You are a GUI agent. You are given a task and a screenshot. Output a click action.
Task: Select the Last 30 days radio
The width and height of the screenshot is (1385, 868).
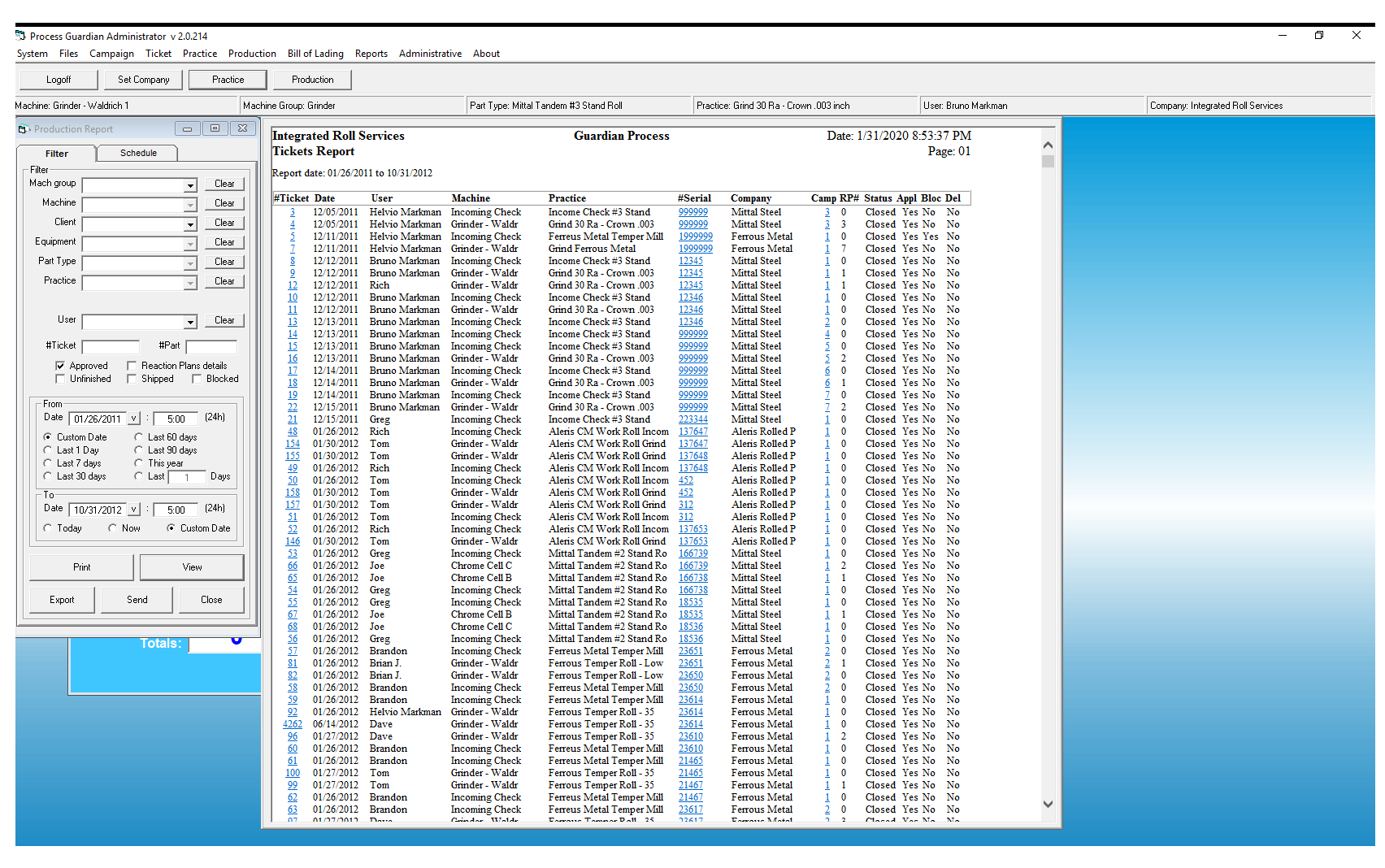[48, 476]
